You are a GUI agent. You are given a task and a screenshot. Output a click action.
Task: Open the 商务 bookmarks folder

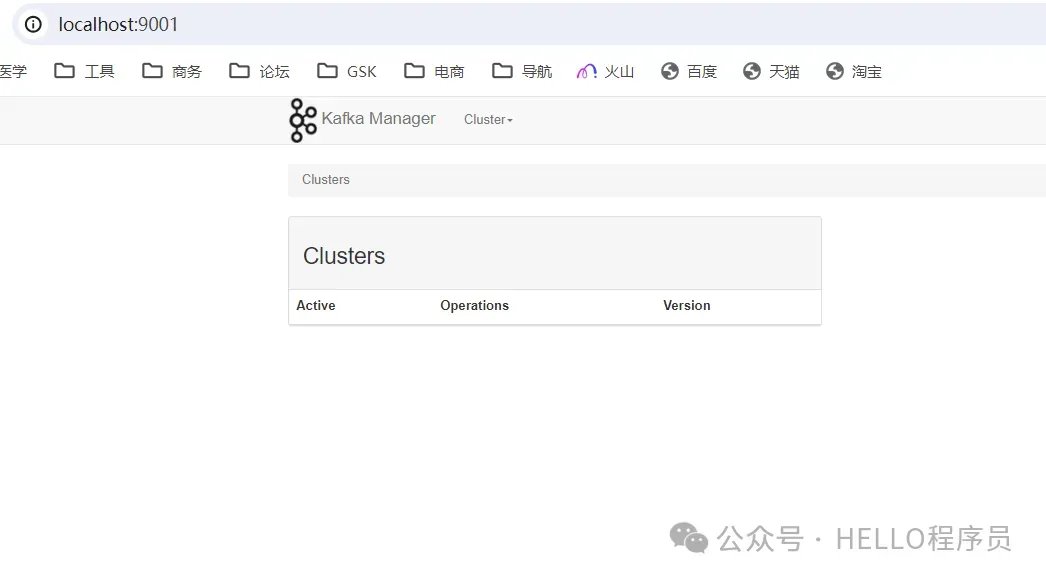[172, 71]
